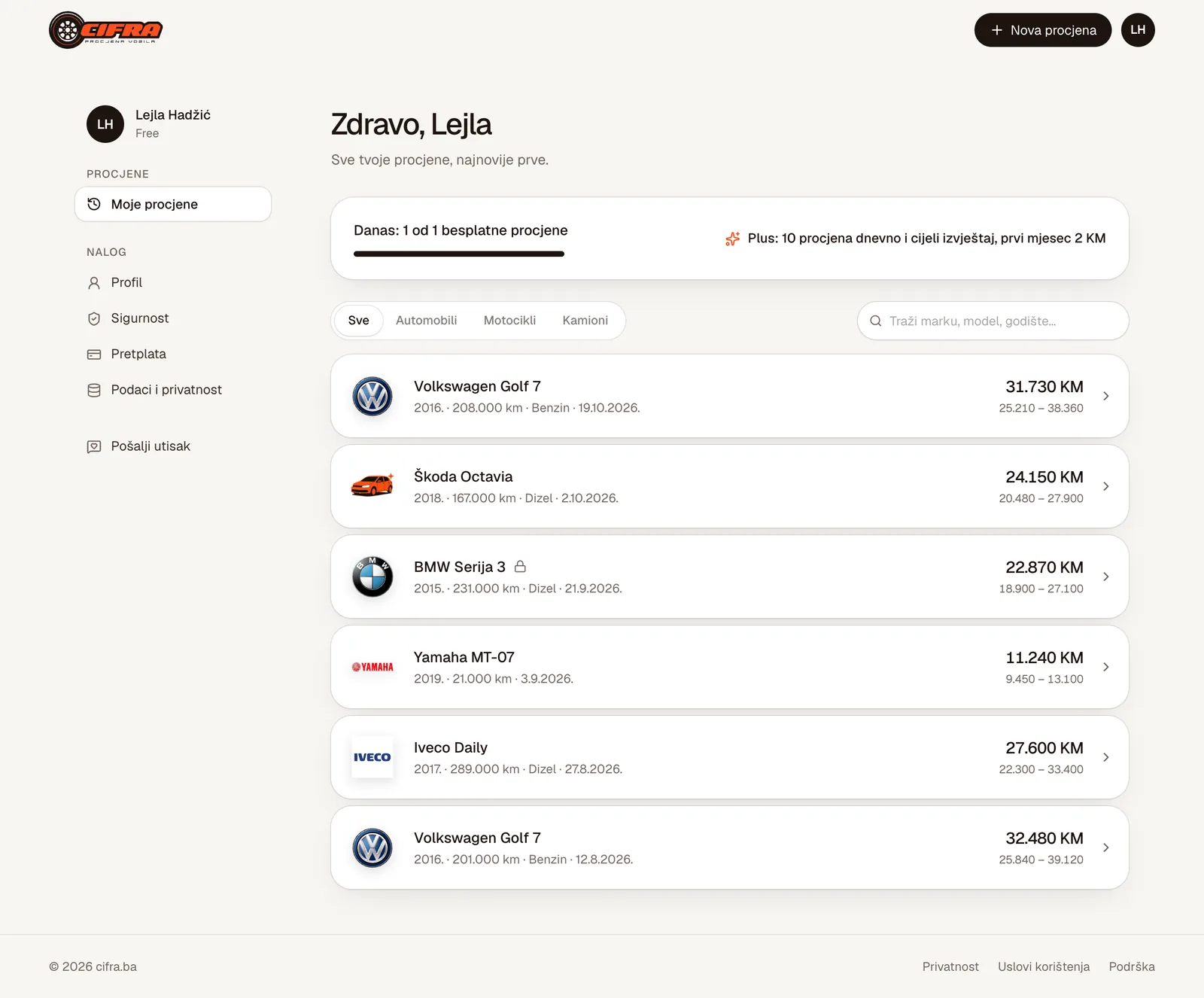Click the Volkswagen logo on 208.000 km Golf
Image resolution: width=1204 pixels, height=998 pixels.
coord(372,396)
